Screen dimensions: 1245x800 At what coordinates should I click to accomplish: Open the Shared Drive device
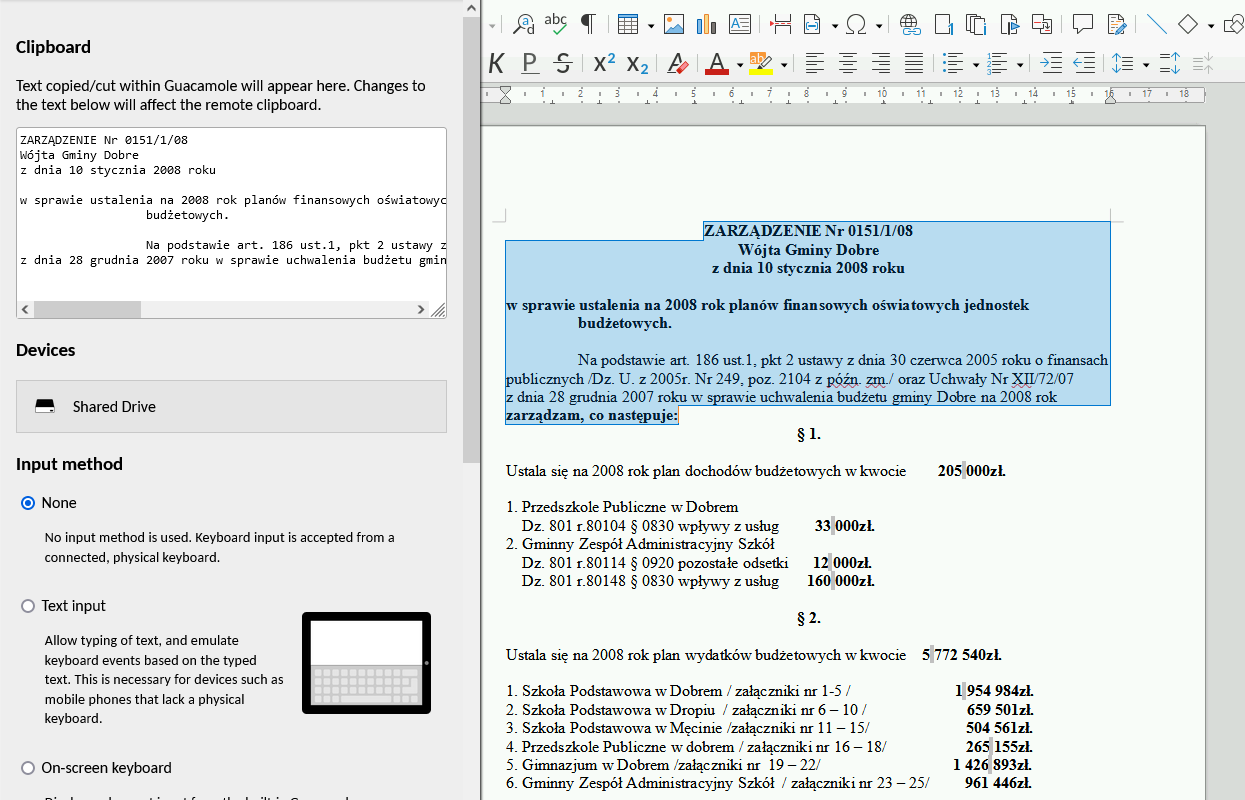coord(231,407)
